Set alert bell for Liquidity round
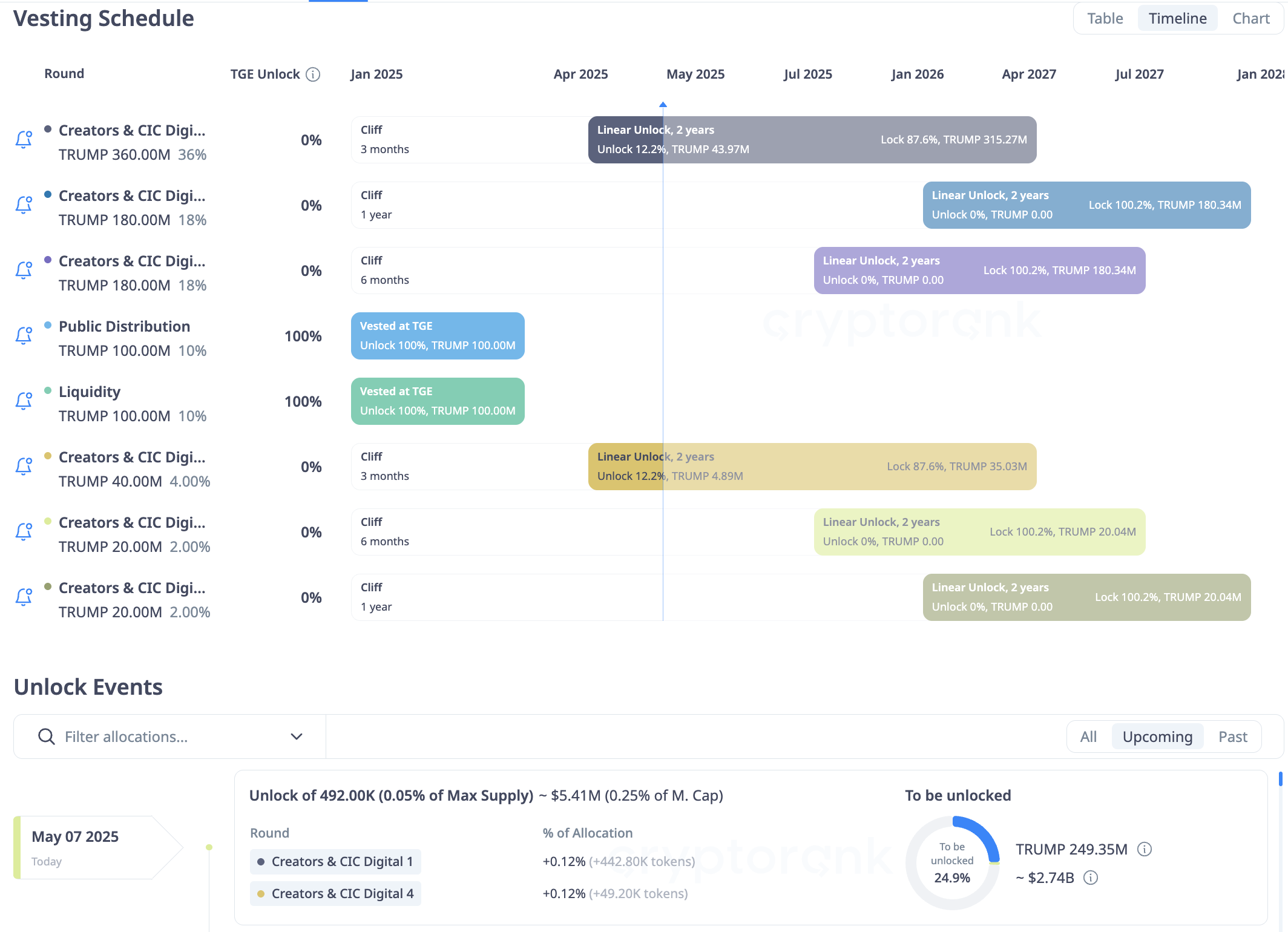This screenshot has height=932, width=1288. 24,401
